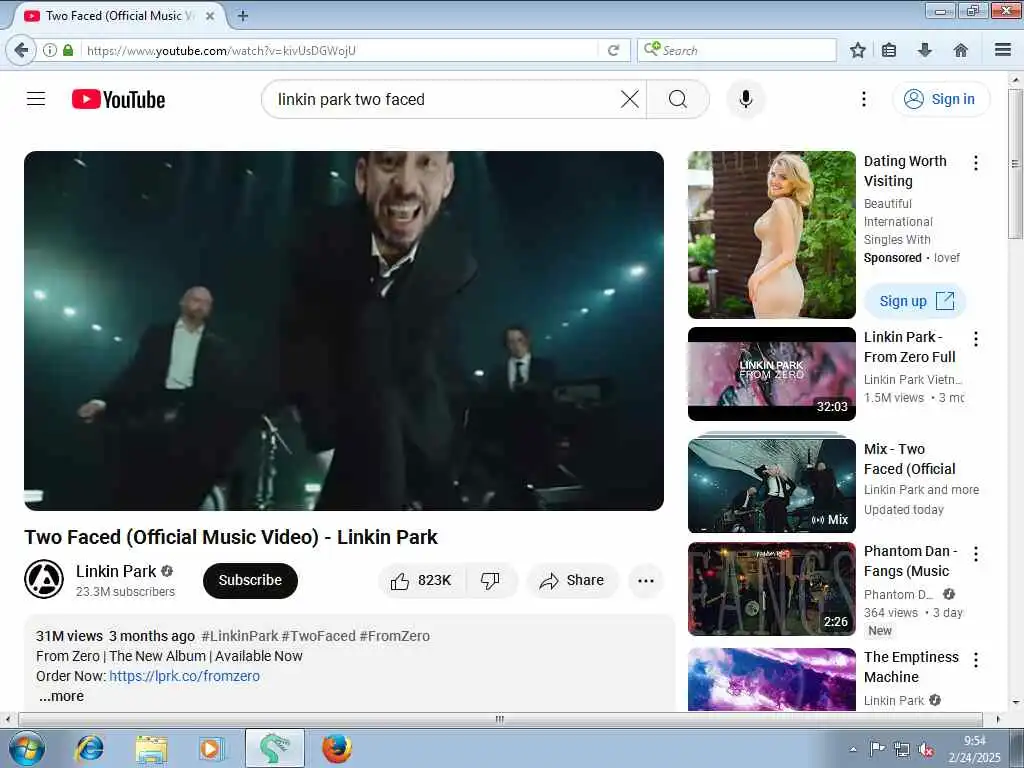The image size is (1024, 768).
Task: Click Mix - Two Faced title text
Action: click(x=909, y=459)
